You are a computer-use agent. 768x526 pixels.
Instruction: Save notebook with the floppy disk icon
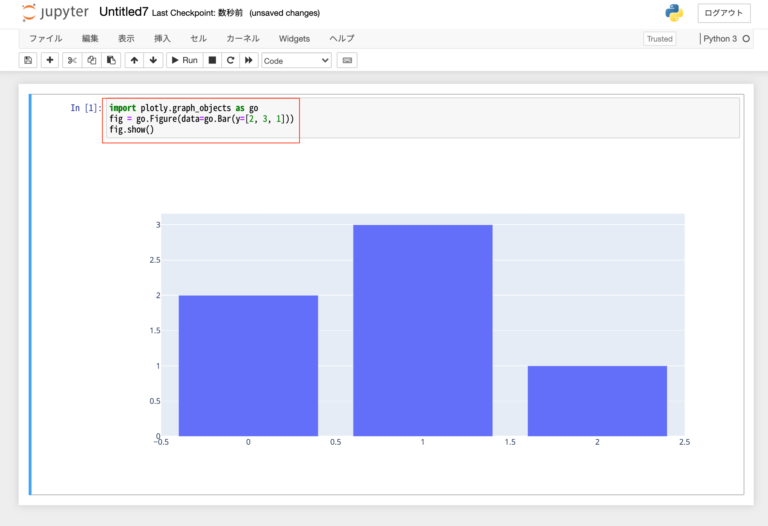coord(28,60)
